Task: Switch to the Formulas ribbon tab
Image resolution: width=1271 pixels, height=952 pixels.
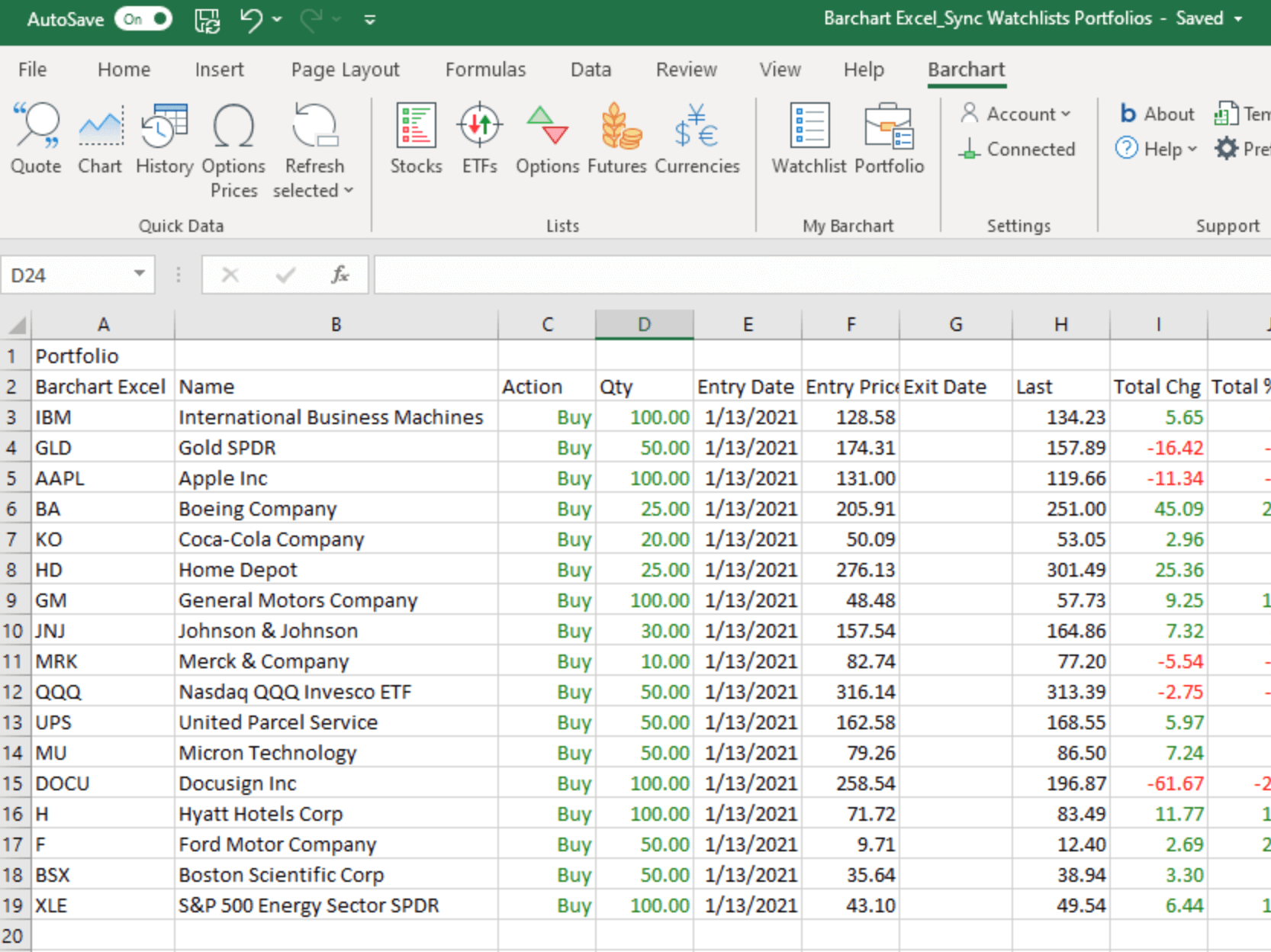Action: (x=485, y=69)
